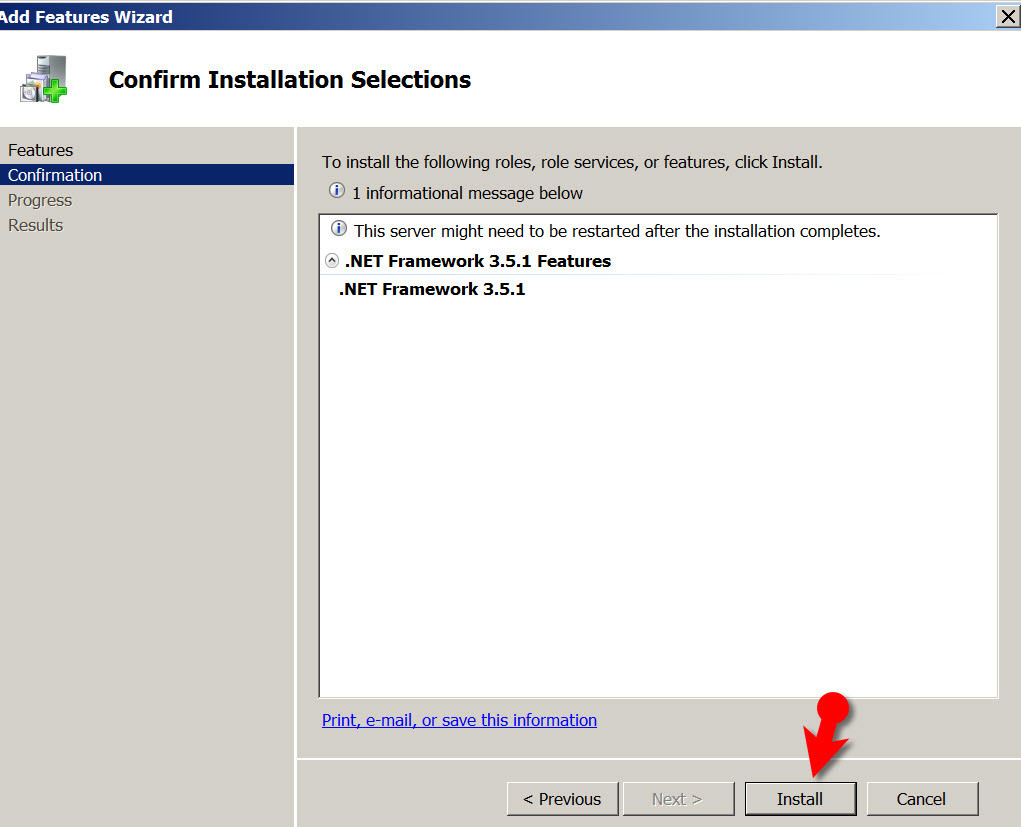Viewport: 1021px width, 827px height.
Task: Click info icon beside '1 informational message below'
Action: 337,191
